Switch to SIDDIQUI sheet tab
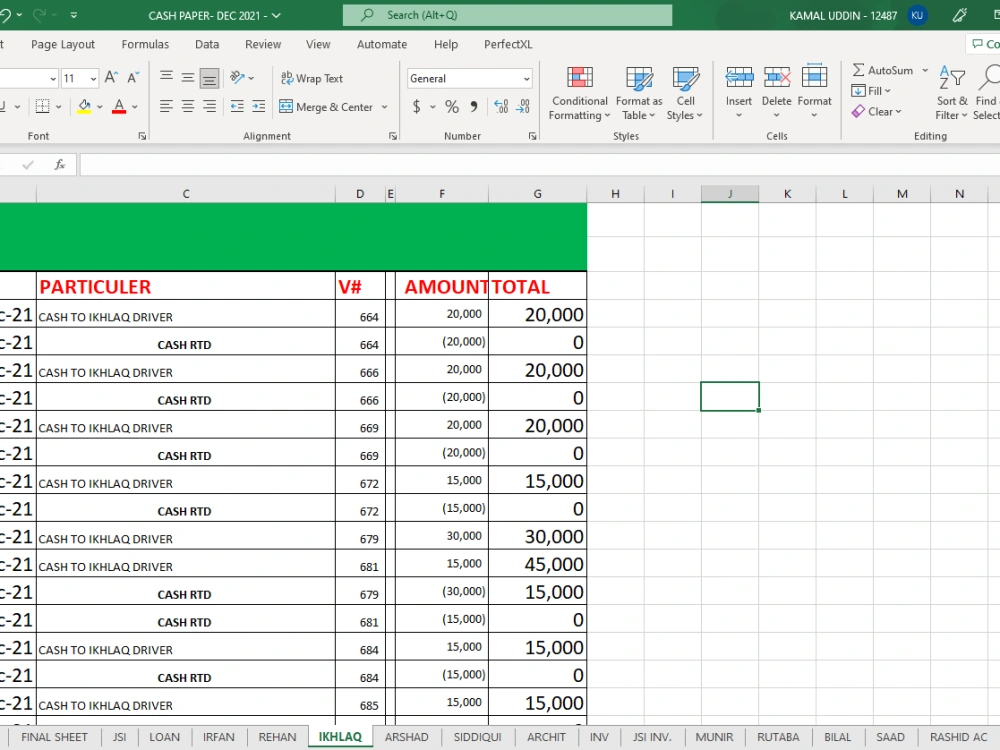The width and height of the screenshot is (1000, 750). [x=478, y=737]
